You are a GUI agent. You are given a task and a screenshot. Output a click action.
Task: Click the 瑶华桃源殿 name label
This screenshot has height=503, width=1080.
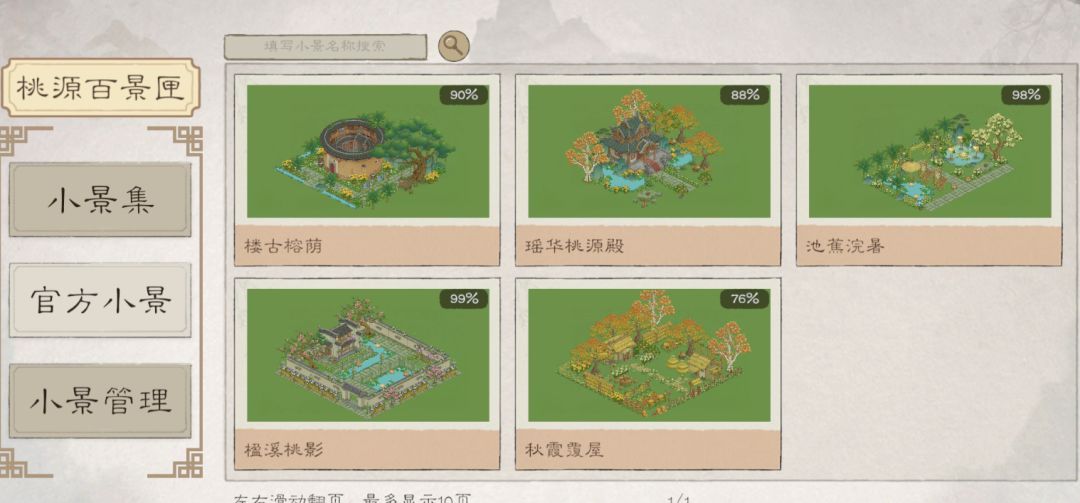point(574,245)
